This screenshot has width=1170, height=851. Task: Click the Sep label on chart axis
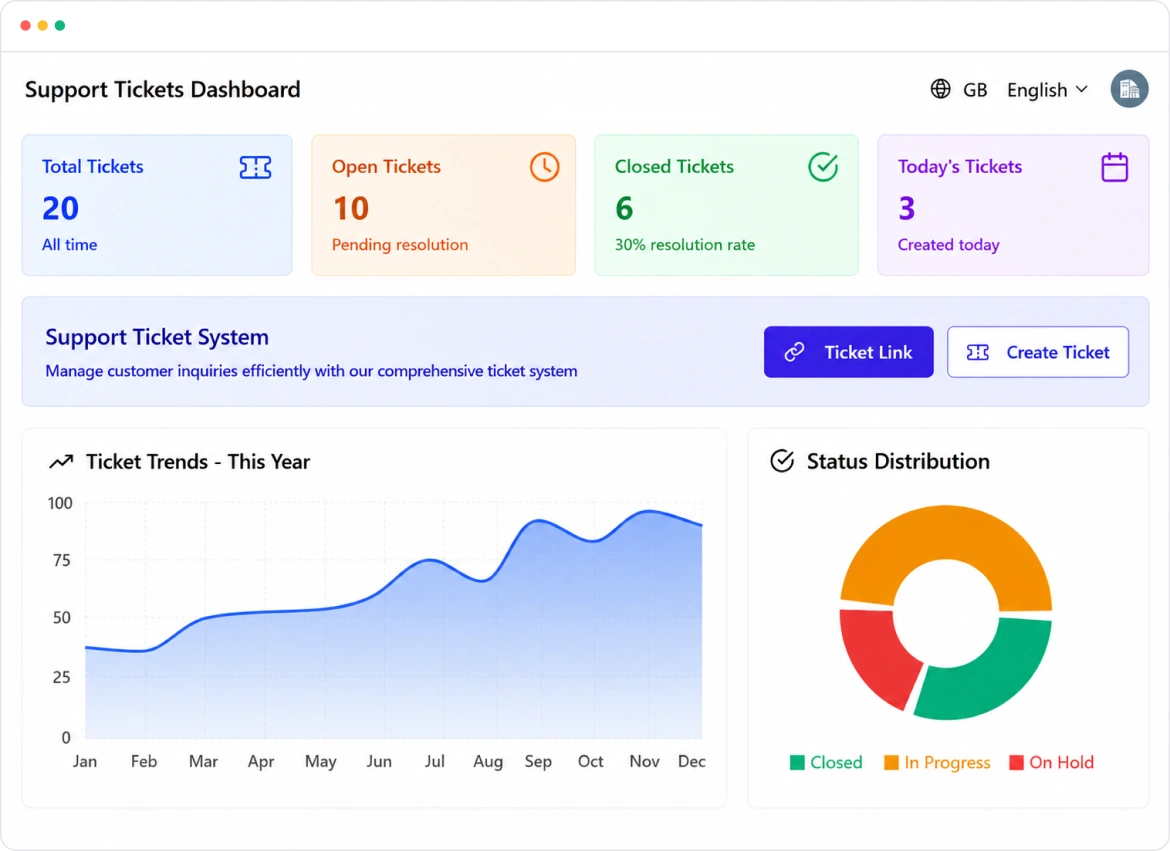538,761
